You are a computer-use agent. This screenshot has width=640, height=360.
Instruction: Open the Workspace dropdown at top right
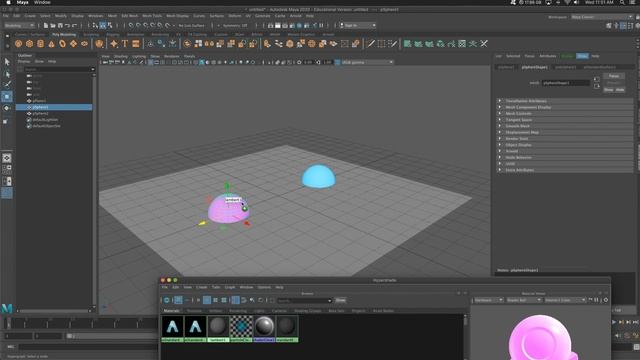(602, 17)
